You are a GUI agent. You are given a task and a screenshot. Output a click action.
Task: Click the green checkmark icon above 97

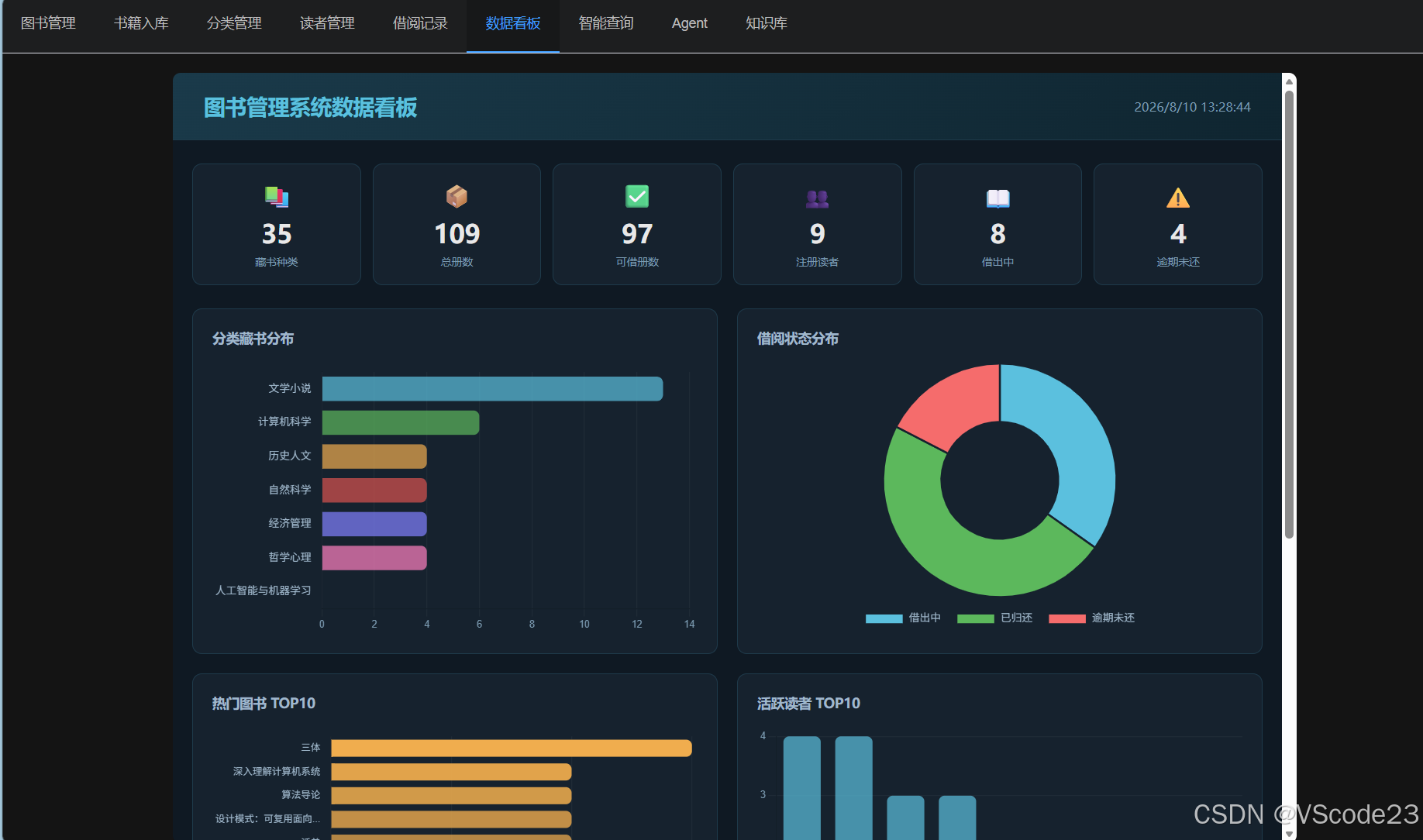click(x=637, y=197)
